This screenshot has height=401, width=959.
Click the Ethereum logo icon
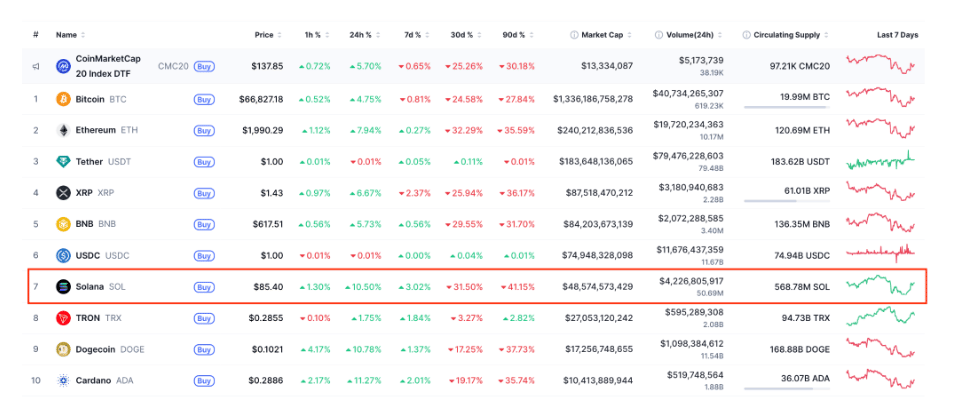click(63, 130)
